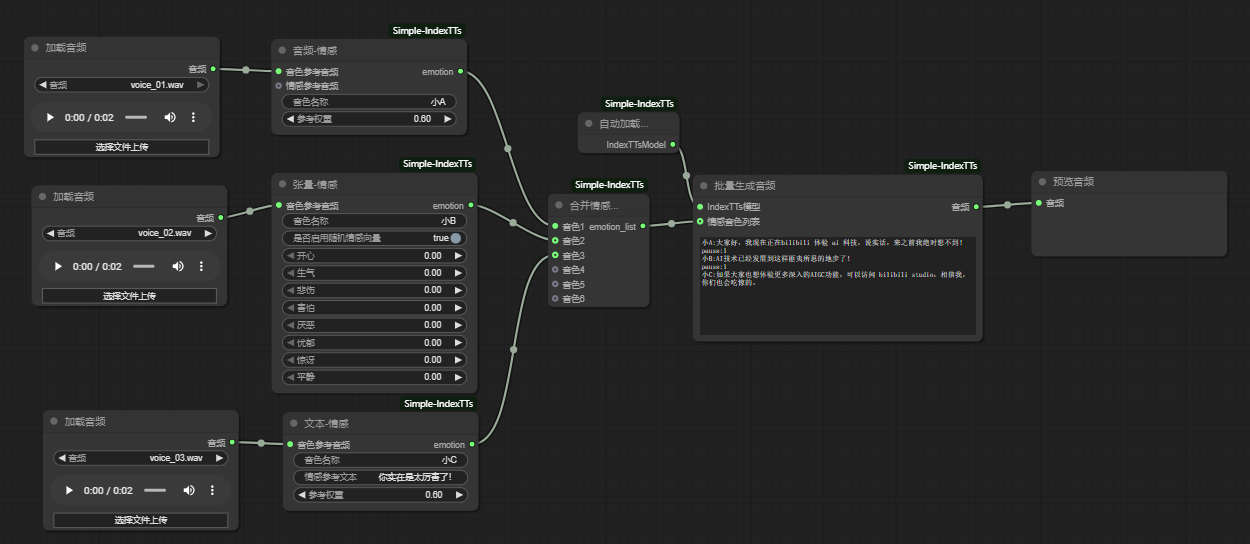1250x544 pixels.
Task: Click the 音色4 input port
Action: coord(554,270)
